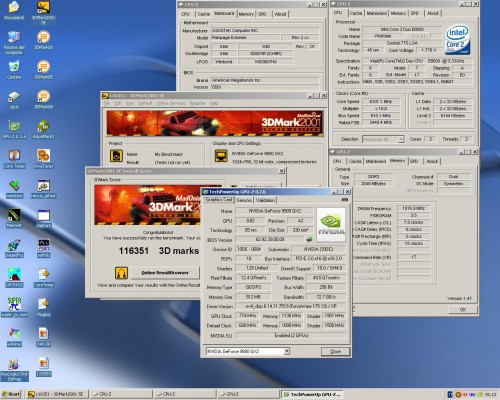Open the wPrime desktop shortcut
Image resolution: width=500 pixels, height=400 pixels.
point(14,337)
